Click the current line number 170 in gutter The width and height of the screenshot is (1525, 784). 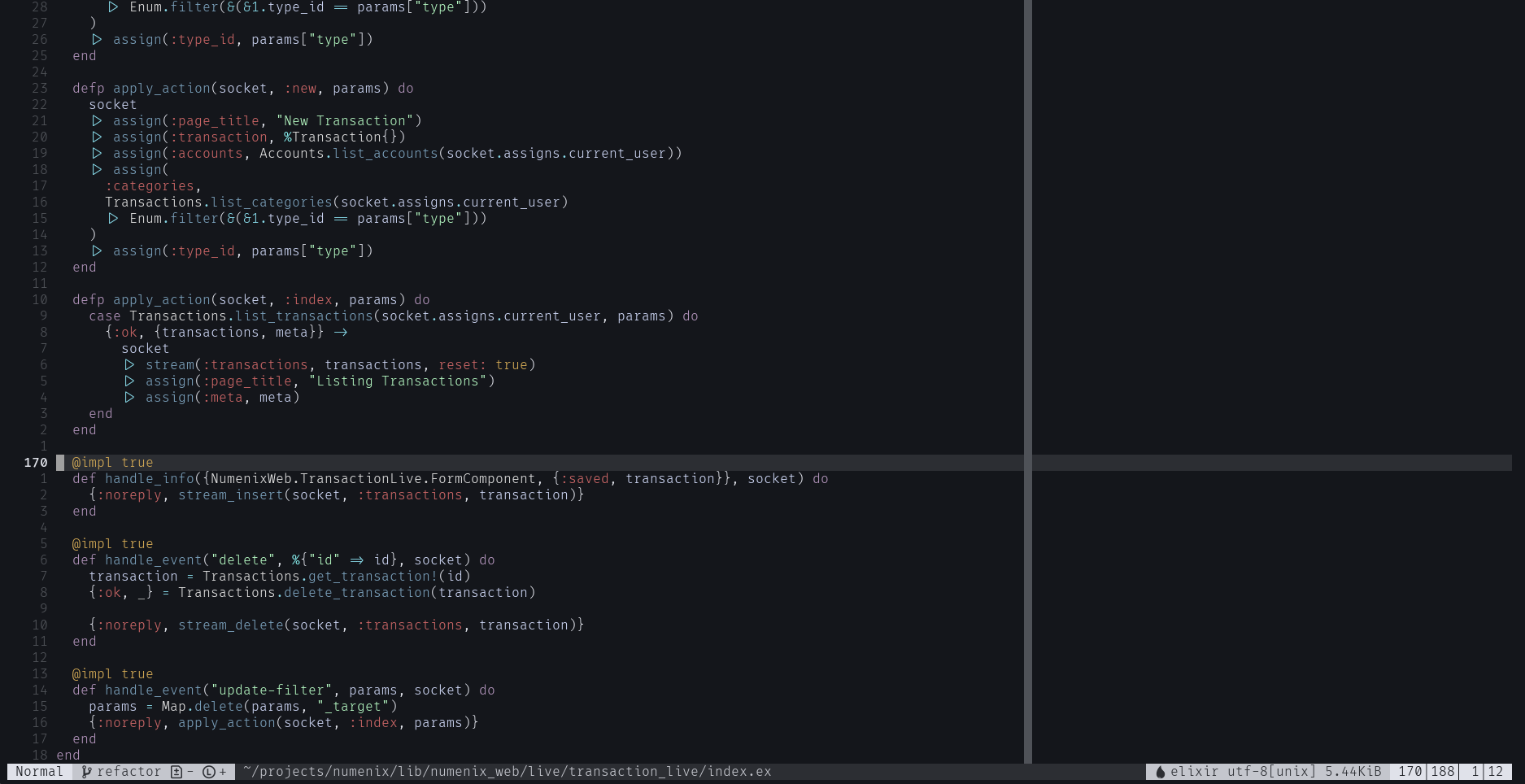(x=36, y=463)
